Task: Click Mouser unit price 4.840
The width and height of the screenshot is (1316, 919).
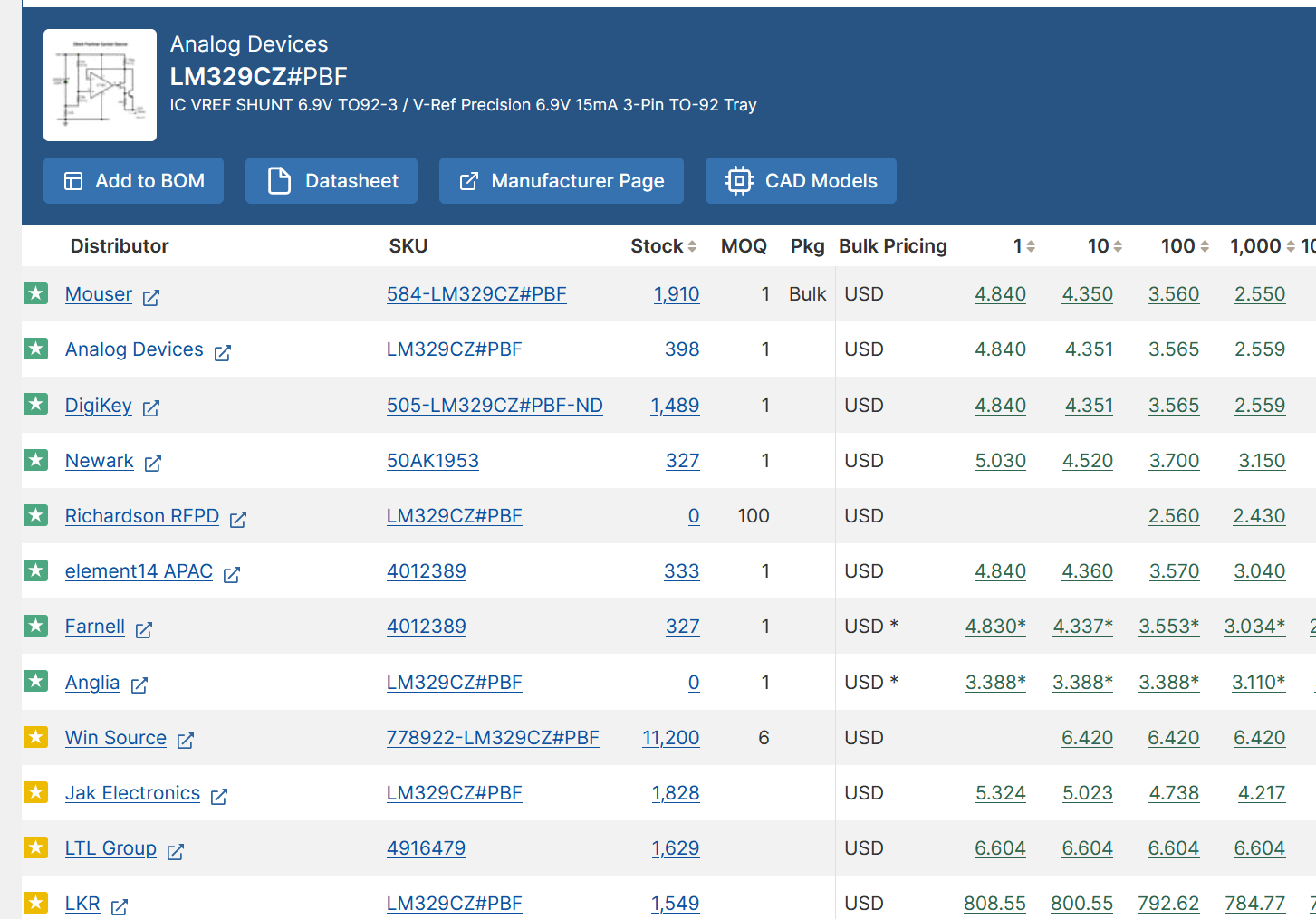Action: coord(1000,294)
